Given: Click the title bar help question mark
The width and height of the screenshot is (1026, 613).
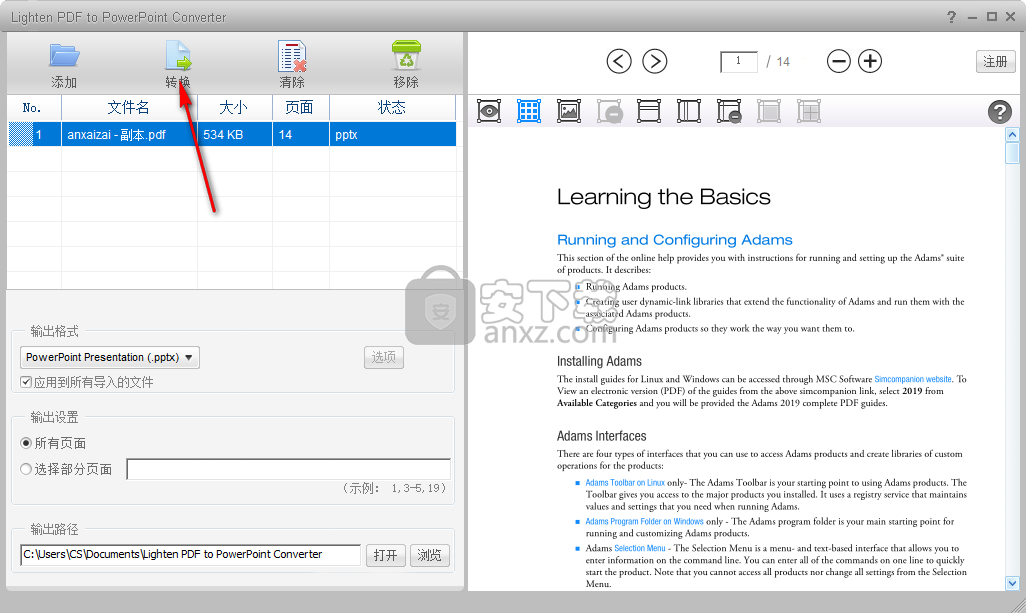Looking at the screenshot, I should coord(951,17).
